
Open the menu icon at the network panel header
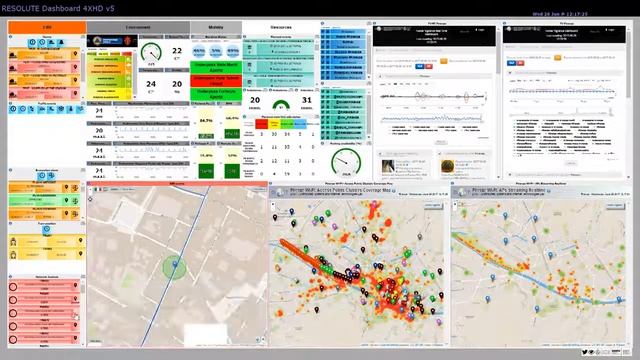point(83,277)
